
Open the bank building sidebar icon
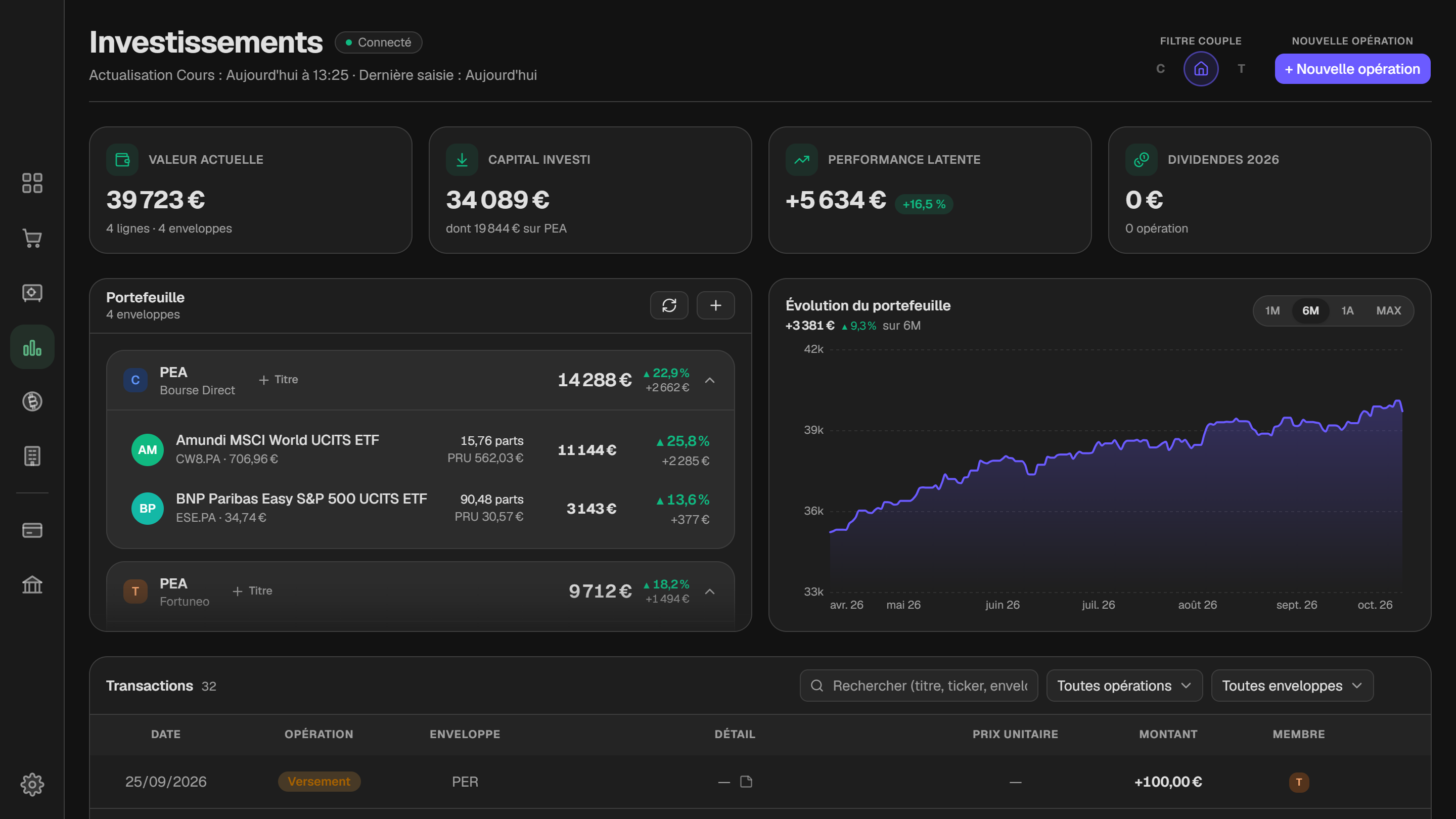coord(32,584)
